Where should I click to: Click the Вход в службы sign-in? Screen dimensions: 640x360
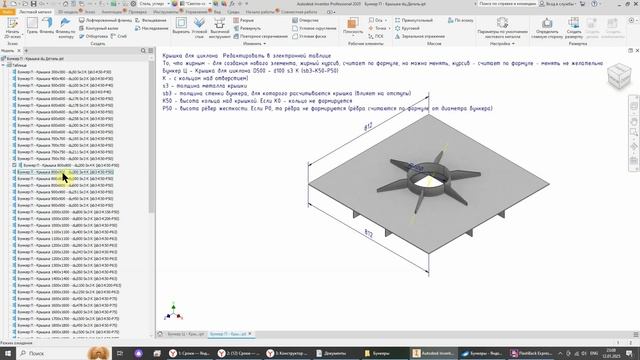click(557, 4)
